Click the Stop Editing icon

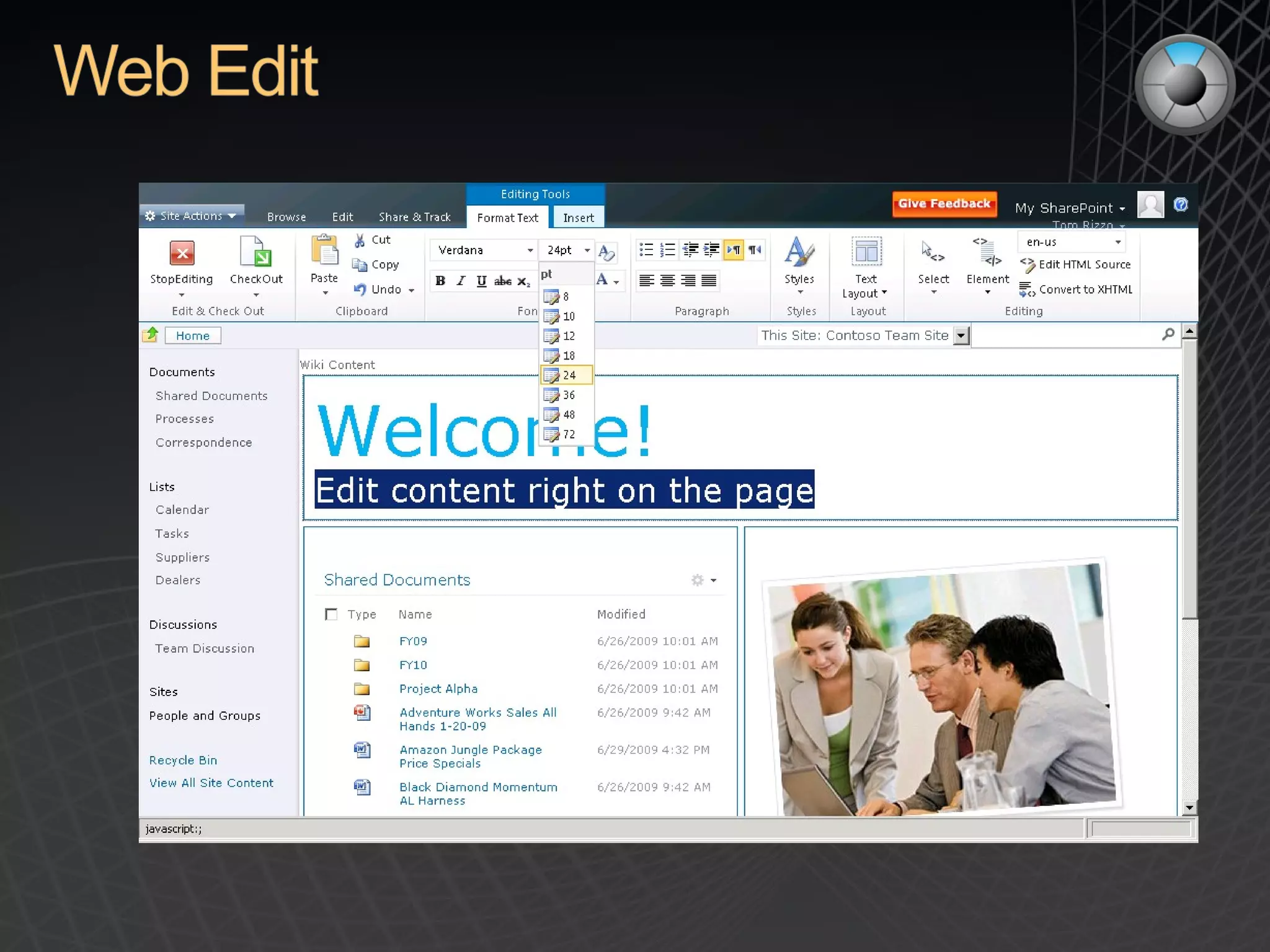click(182, 253)
